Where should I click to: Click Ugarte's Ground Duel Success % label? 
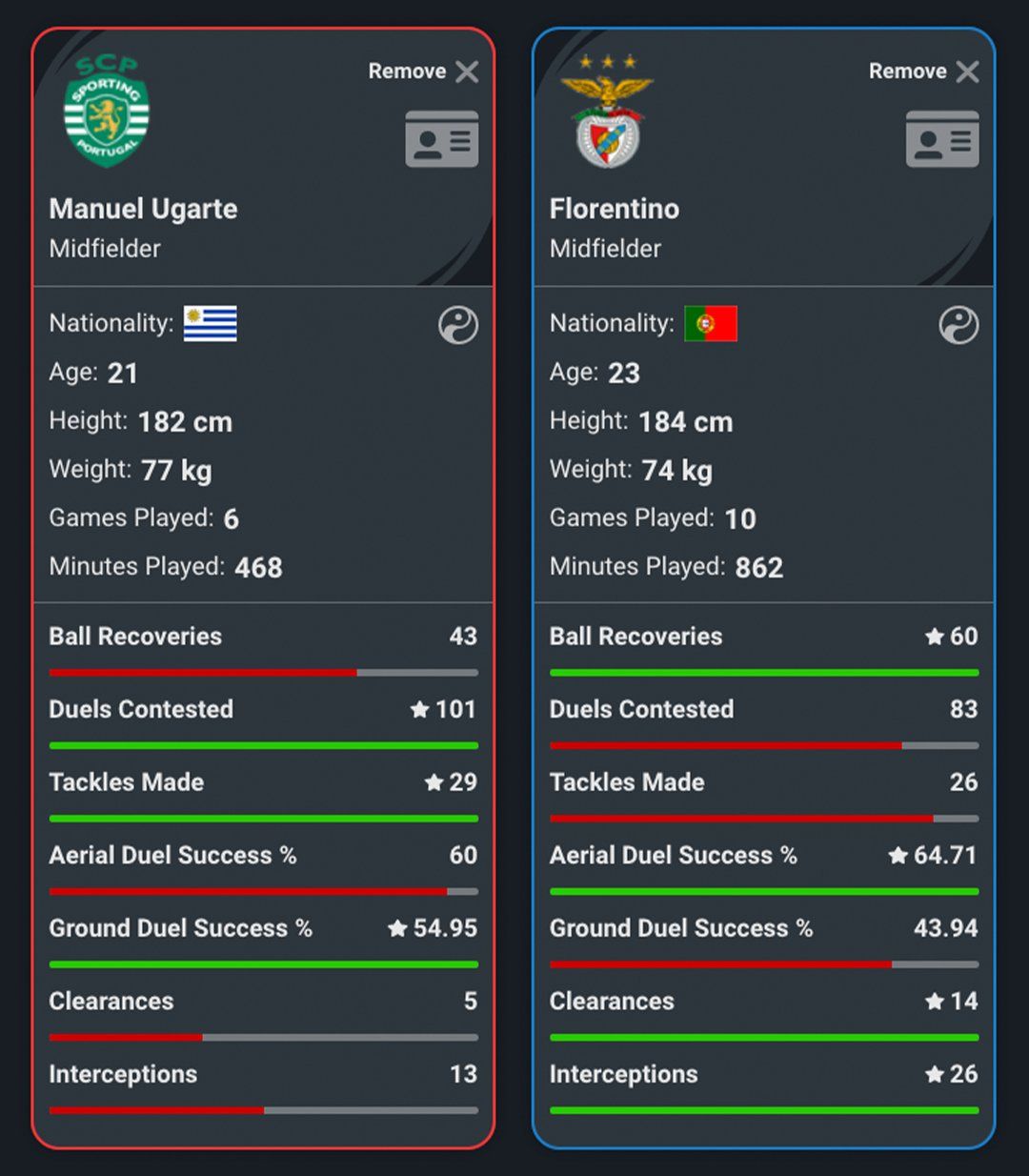coord(181,928)
